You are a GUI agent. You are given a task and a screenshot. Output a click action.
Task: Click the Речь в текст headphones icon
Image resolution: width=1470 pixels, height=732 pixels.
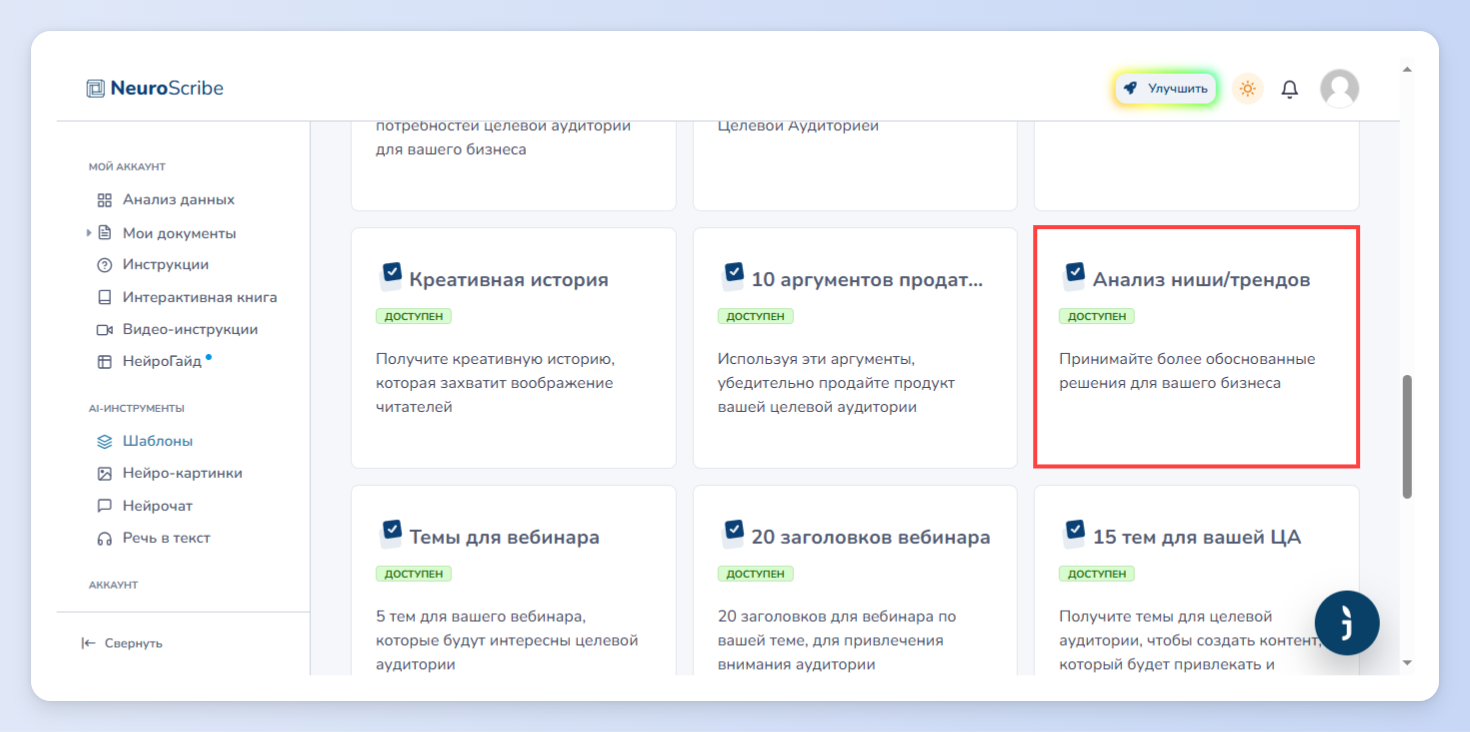(x=104, y=538)
